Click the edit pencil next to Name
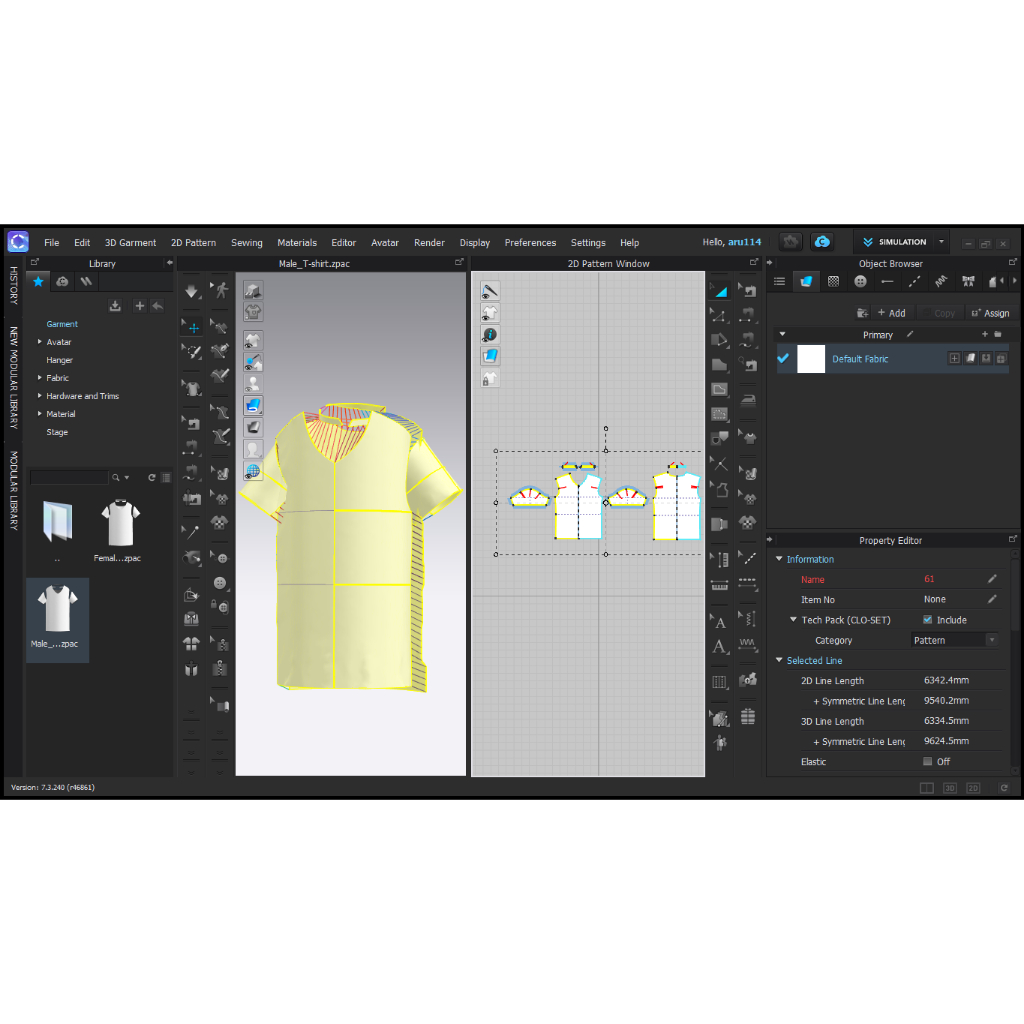The width and height of the screenshot is (1024, 1024). tap(992, 579)
